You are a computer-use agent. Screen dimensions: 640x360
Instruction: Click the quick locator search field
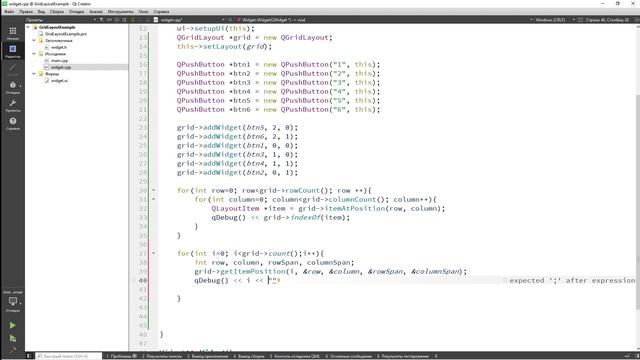click(x=68, y=356)
